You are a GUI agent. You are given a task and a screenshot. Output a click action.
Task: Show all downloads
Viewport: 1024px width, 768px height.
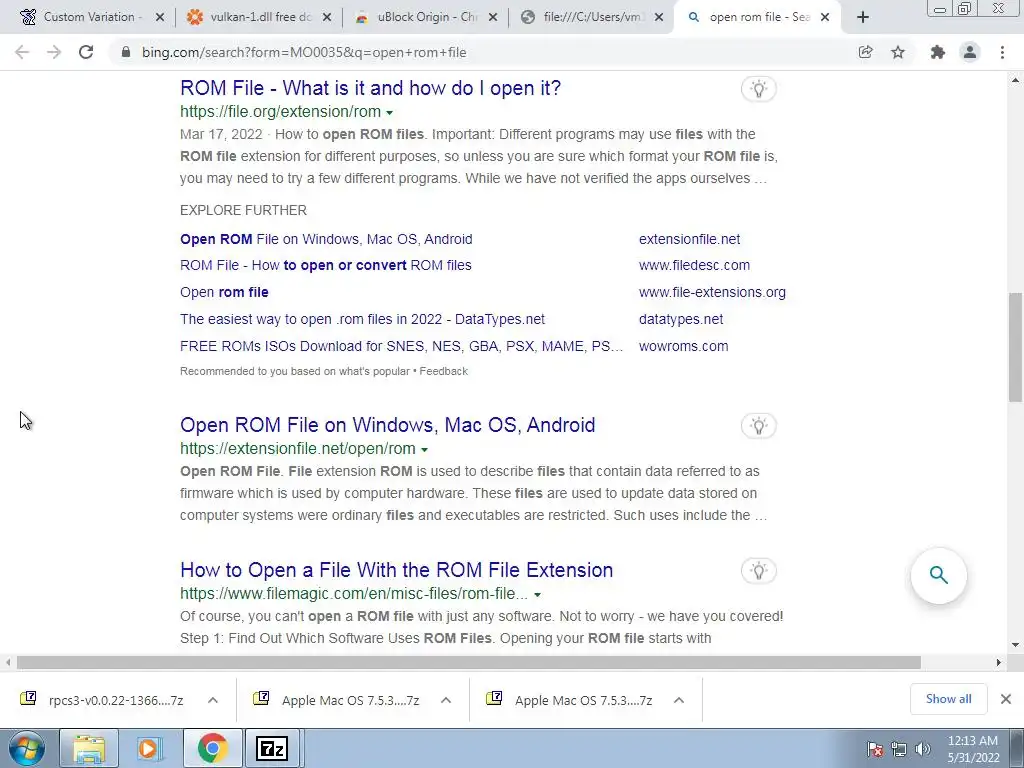point(948,699)
